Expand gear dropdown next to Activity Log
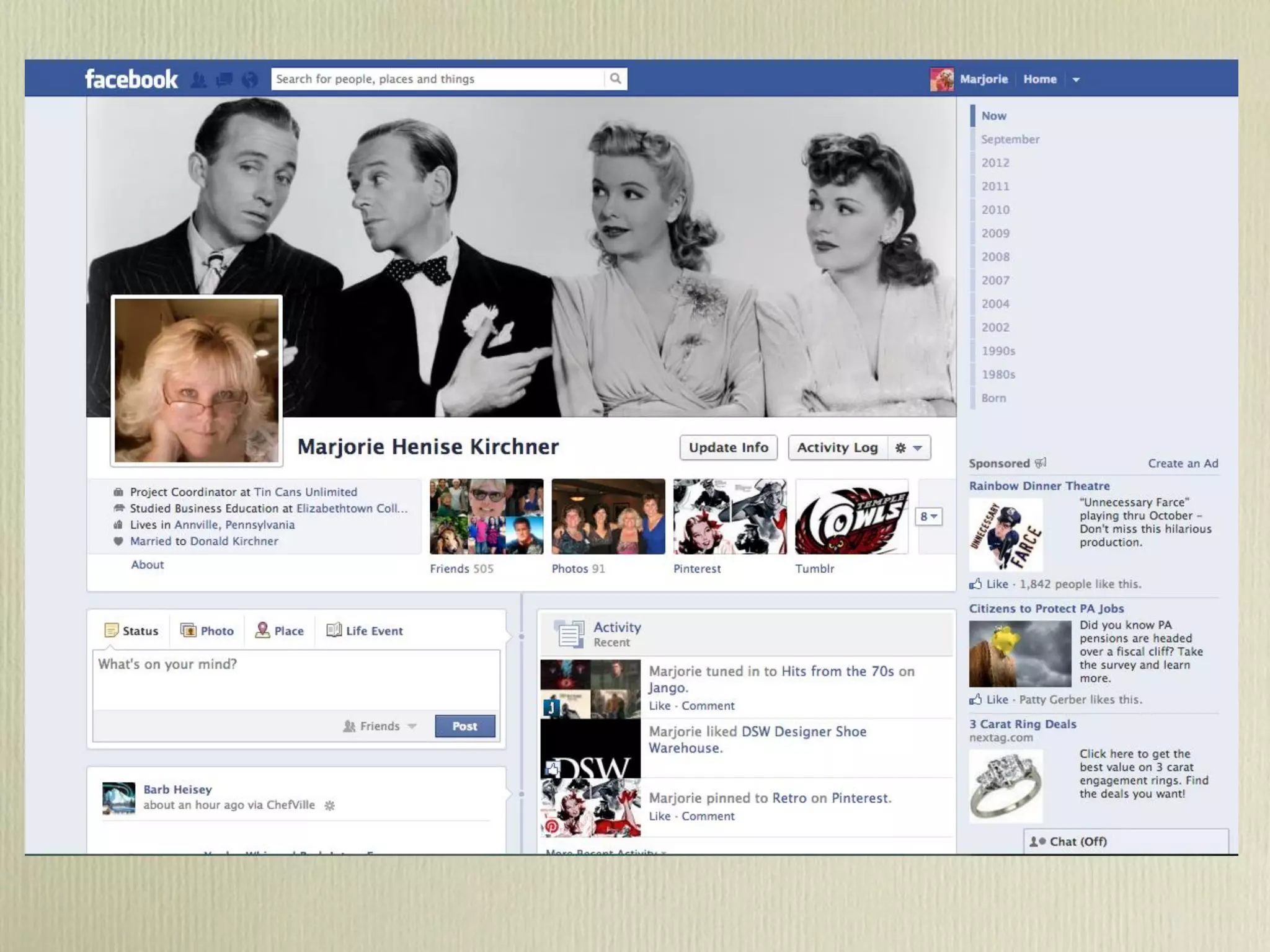The height and width of the screenshot is (952, 1270). tap(909, 447)
